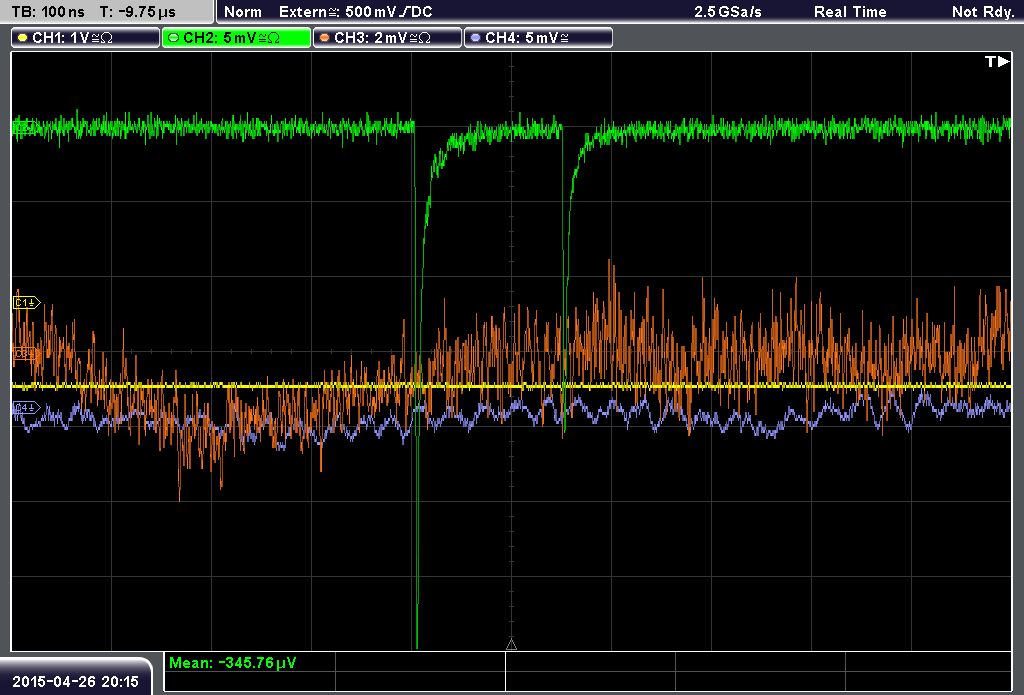1024x695 pixels.
Task: Select the CH1: 1V channel tab
Action: [86, 38]
